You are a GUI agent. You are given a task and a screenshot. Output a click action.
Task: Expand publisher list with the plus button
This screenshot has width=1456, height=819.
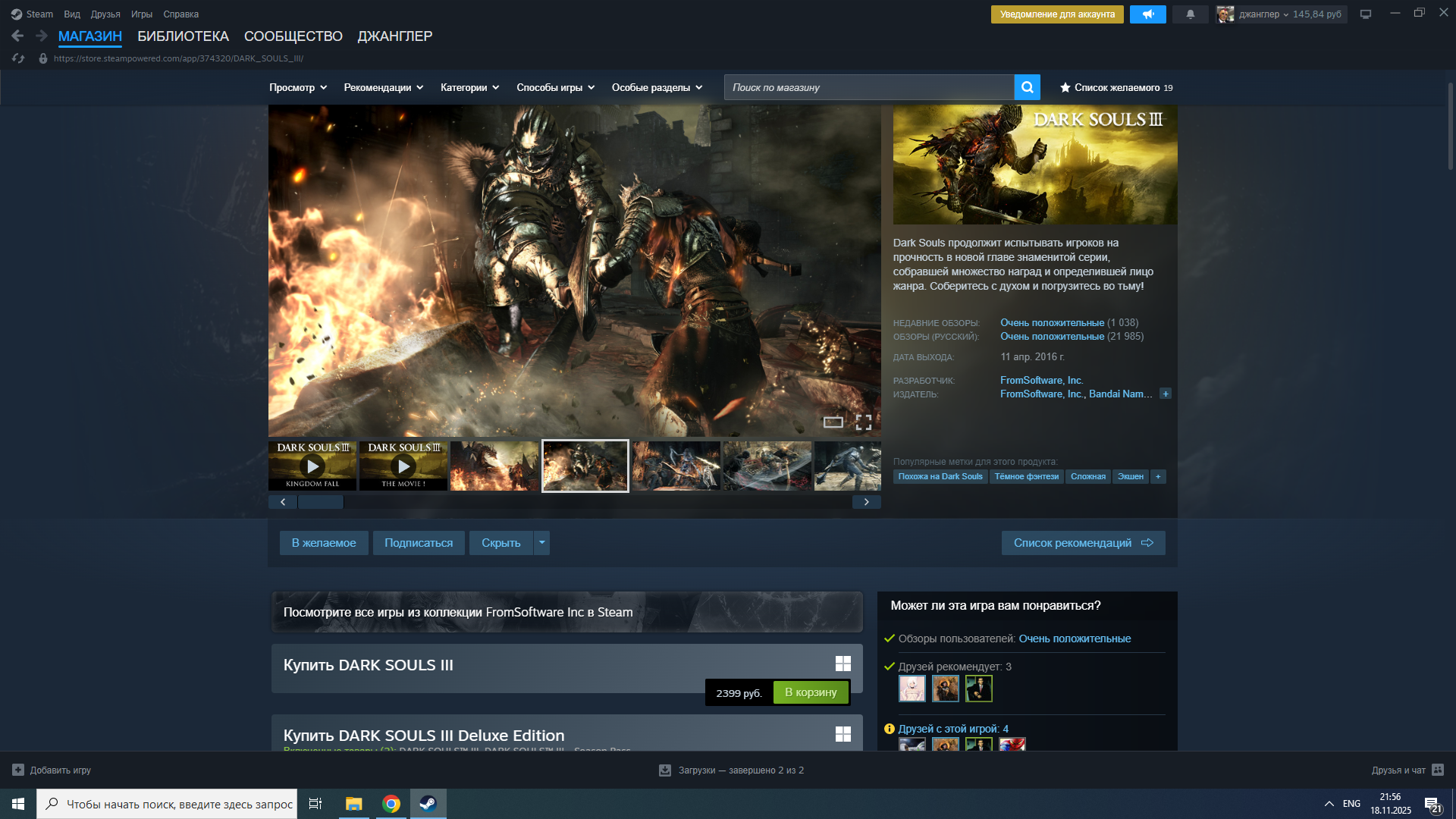click(x=1166, y=394)
